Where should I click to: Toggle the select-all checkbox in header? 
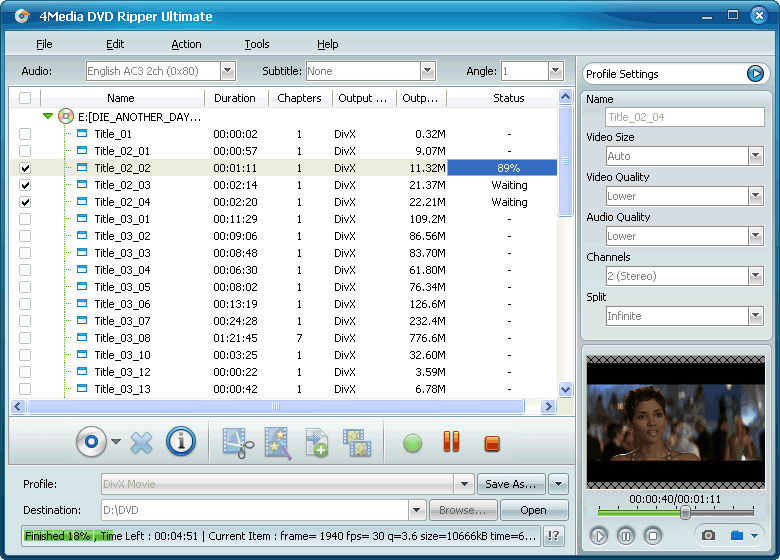click(25, 98)
